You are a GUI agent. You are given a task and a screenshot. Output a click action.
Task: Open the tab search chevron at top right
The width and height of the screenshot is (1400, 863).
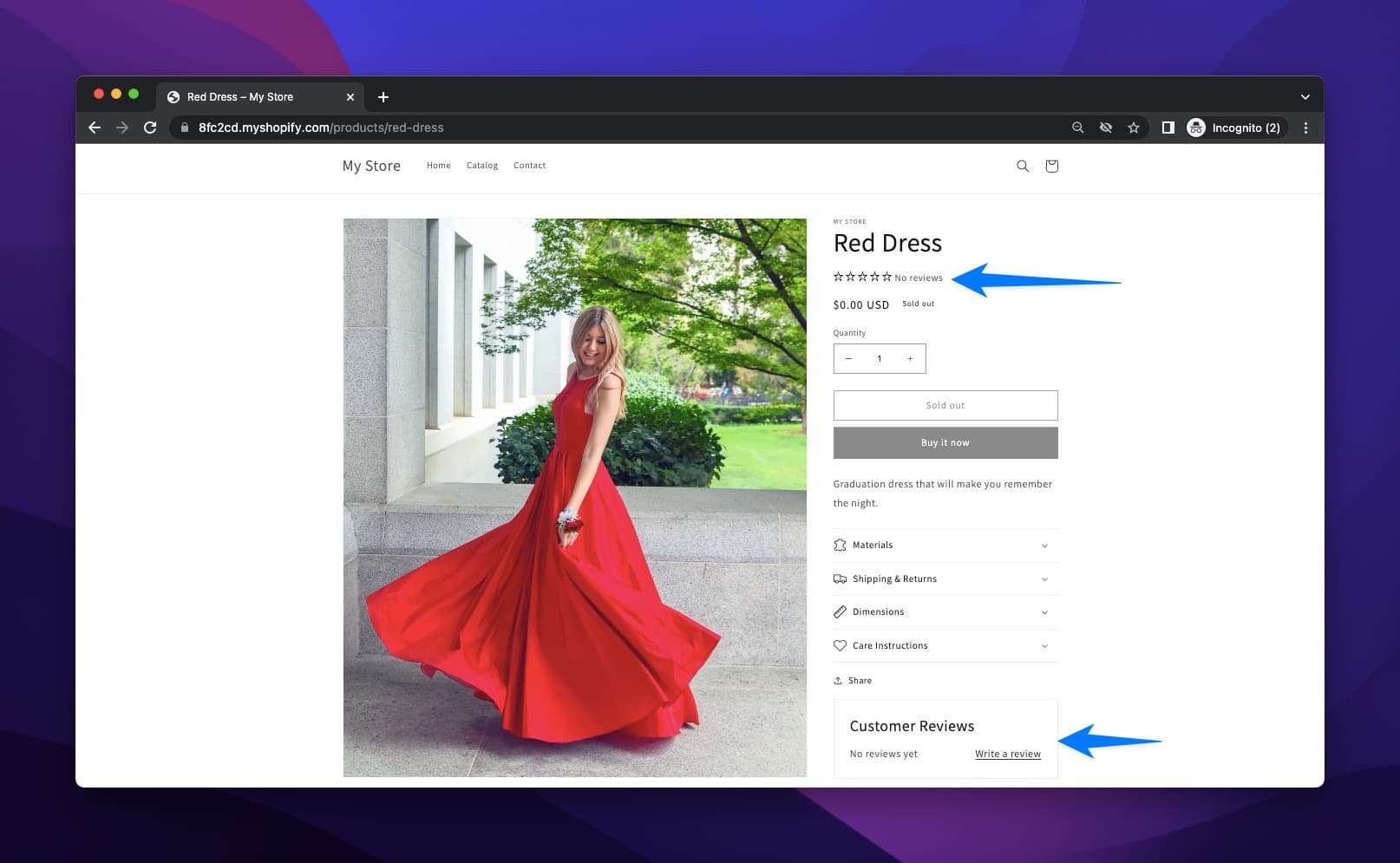click(x=1305, y=97)
